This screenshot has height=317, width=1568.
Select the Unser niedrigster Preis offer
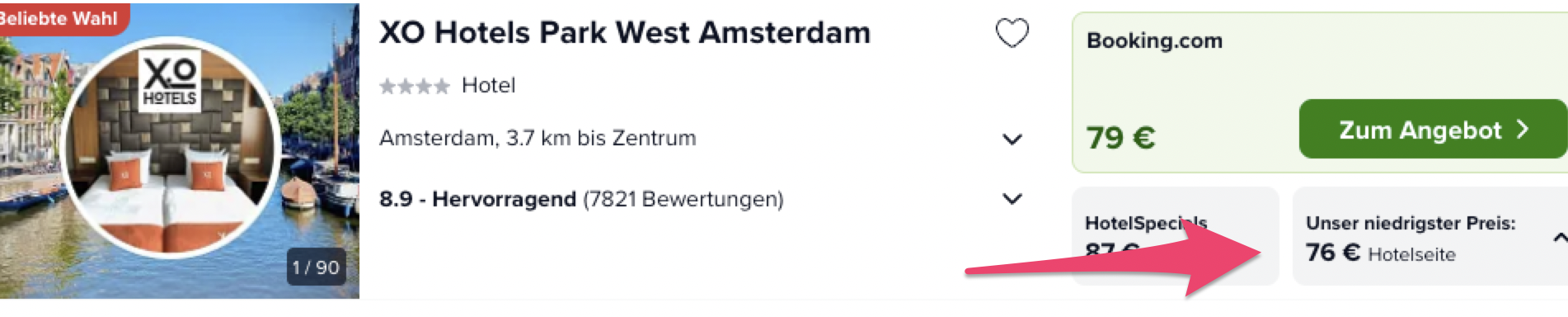1430,236
